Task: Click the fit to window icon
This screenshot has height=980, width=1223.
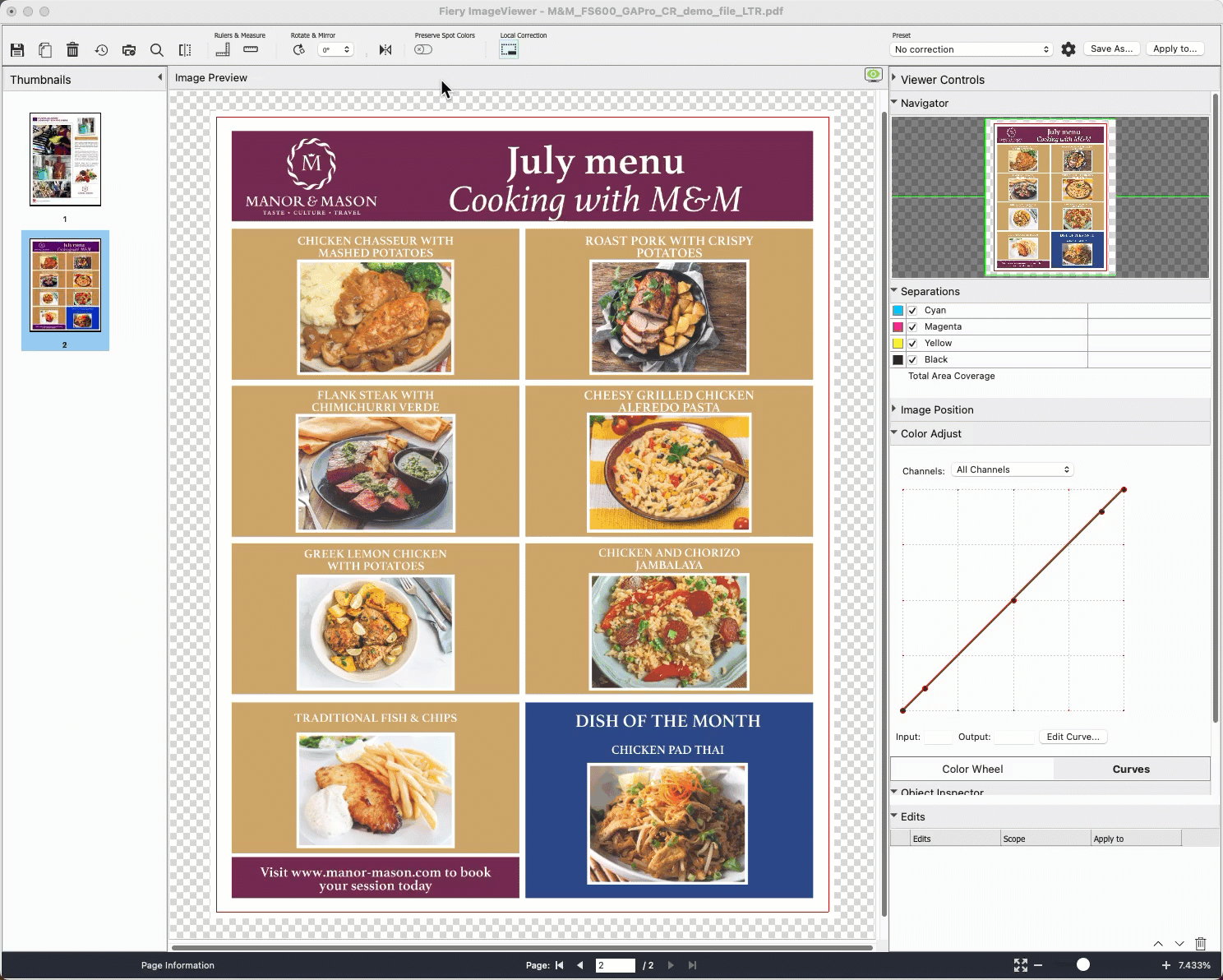Action: pyautogui.click(x=1021, y=965)
